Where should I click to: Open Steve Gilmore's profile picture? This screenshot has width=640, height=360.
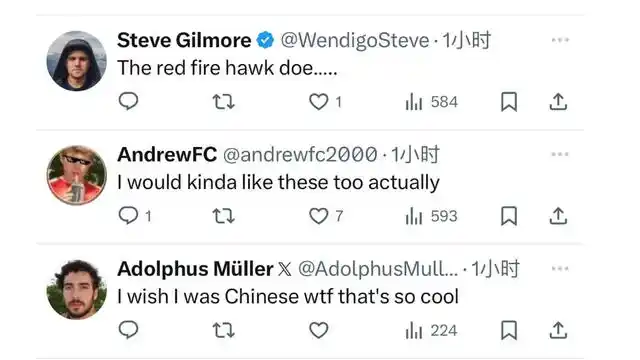[77, 61]
